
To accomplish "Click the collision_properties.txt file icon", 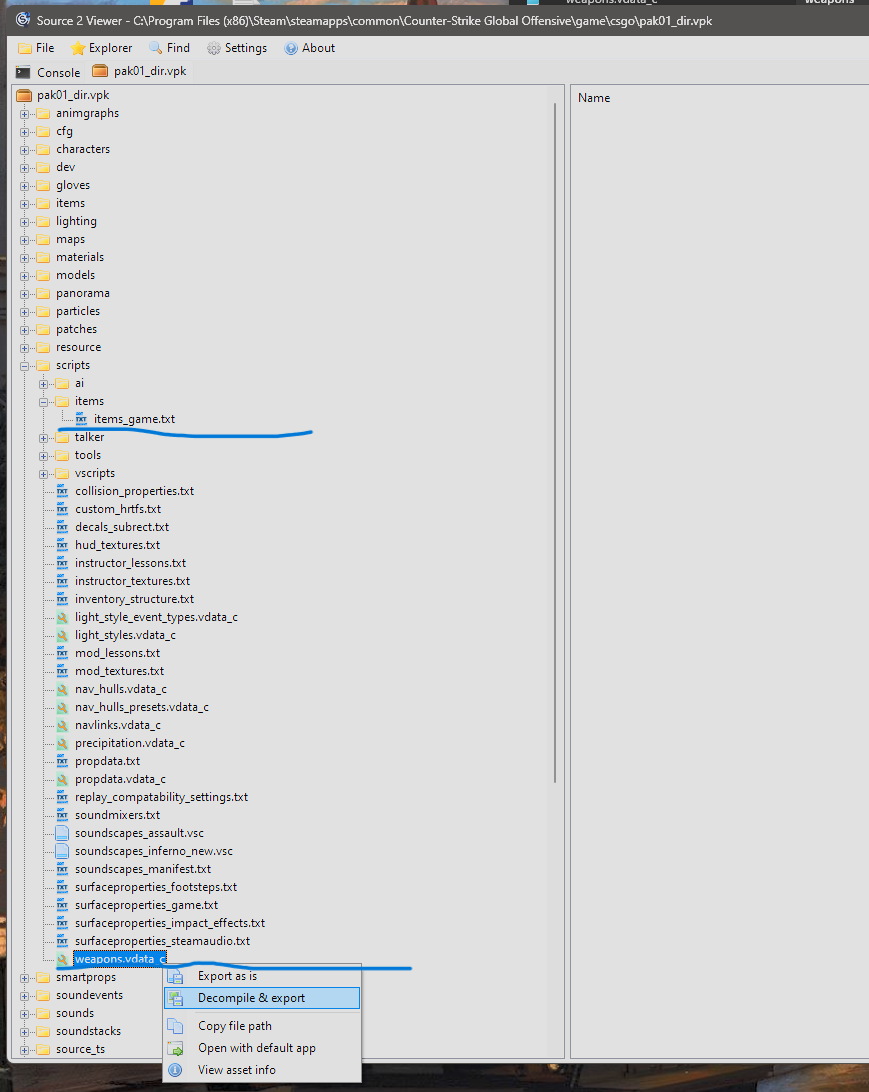I will point(63,491).
